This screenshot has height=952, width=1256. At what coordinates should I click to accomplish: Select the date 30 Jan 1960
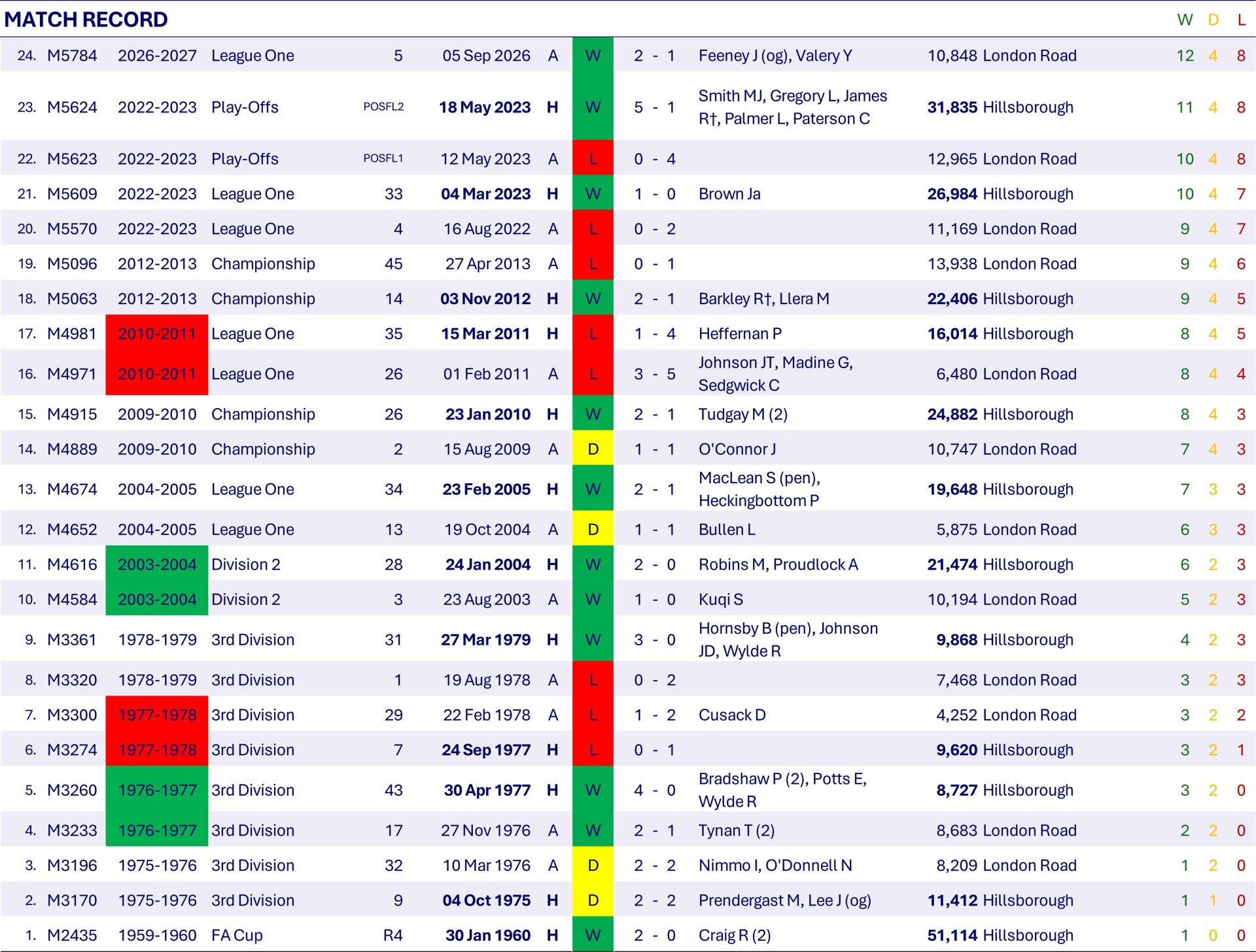pyautogui.click(x=488, y=936)
